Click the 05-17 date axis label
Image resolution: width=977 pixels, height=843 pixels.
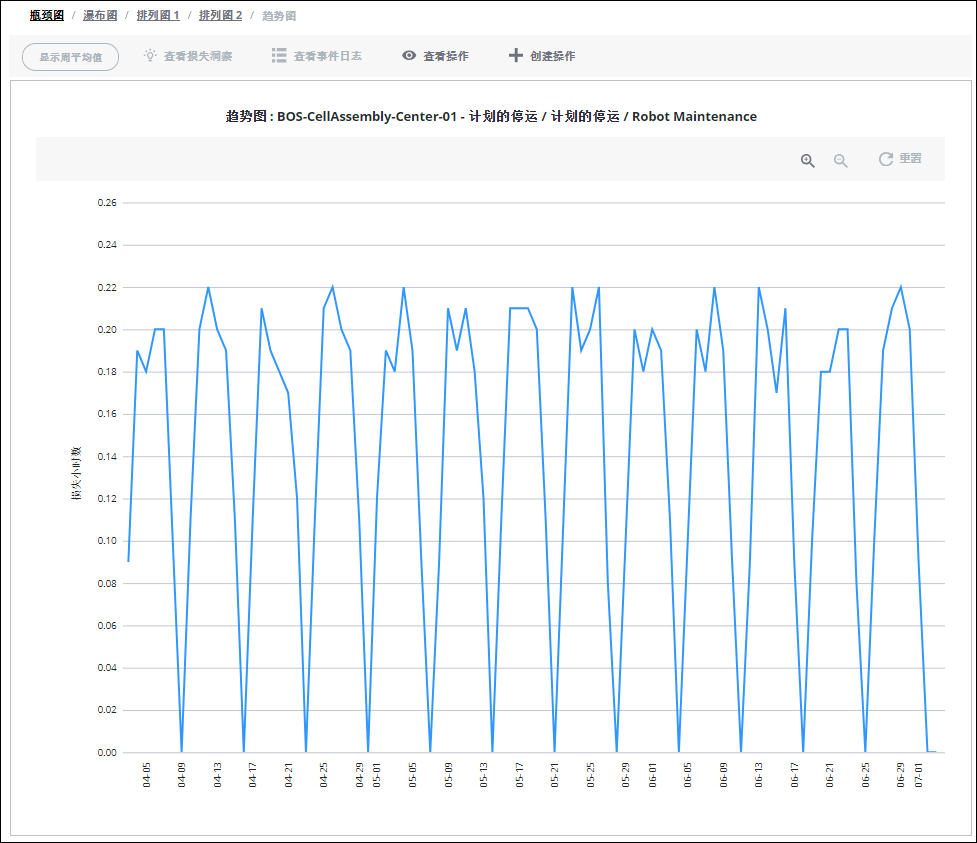click(x=519, y=775)
